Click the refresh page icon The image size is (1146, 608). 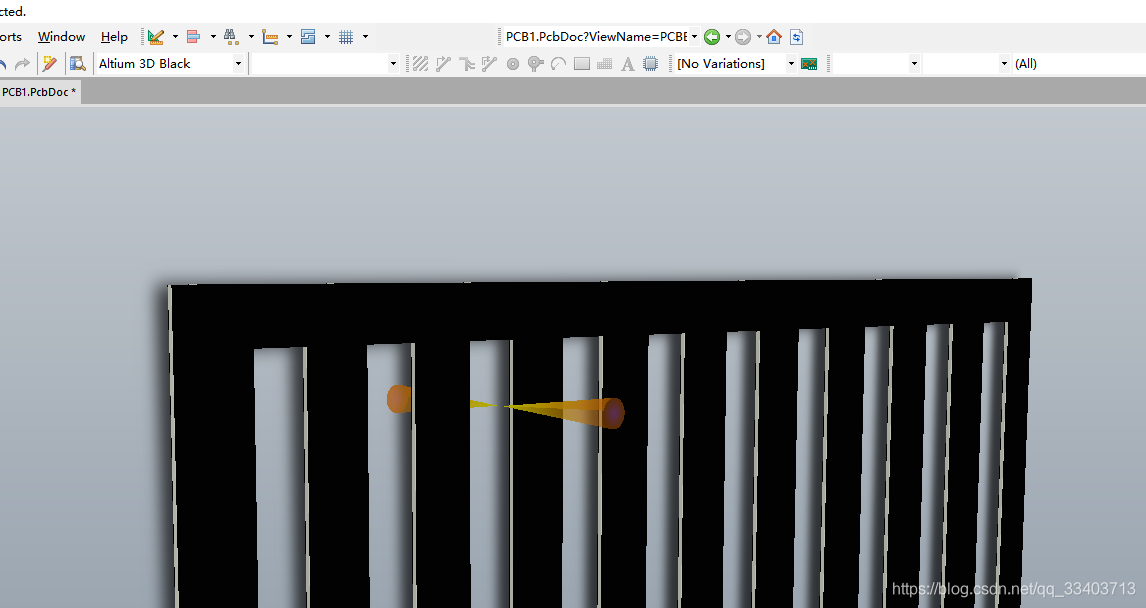point(797,37)
